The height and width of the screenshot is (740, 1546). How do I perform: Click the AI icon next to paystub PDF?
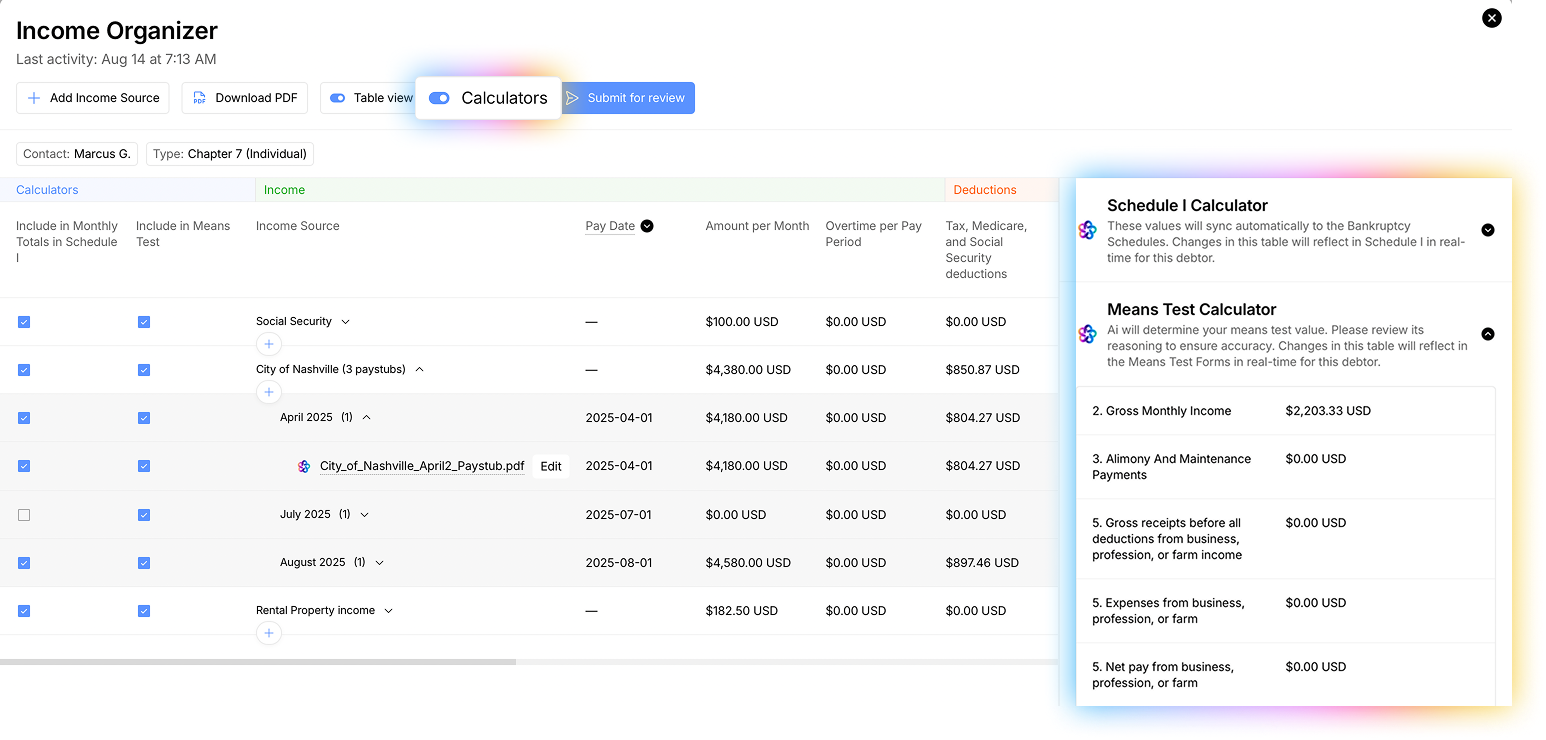click(304, 466)
